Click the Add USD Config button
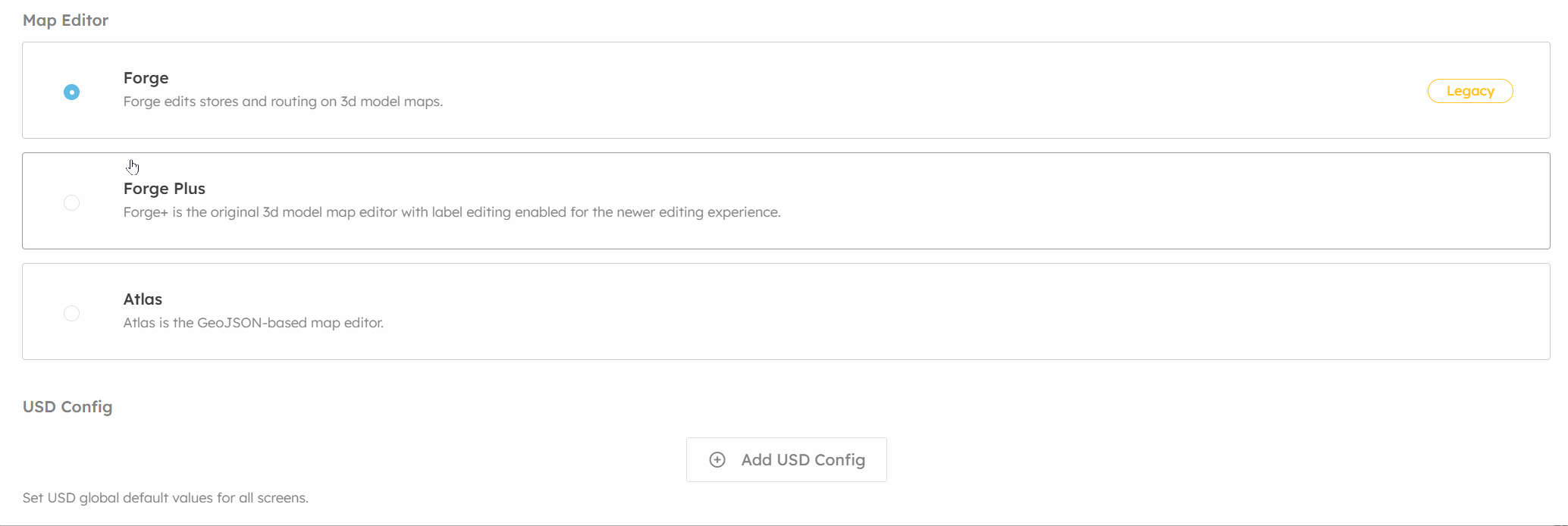The image size is (1568, 526). [786, 459]
